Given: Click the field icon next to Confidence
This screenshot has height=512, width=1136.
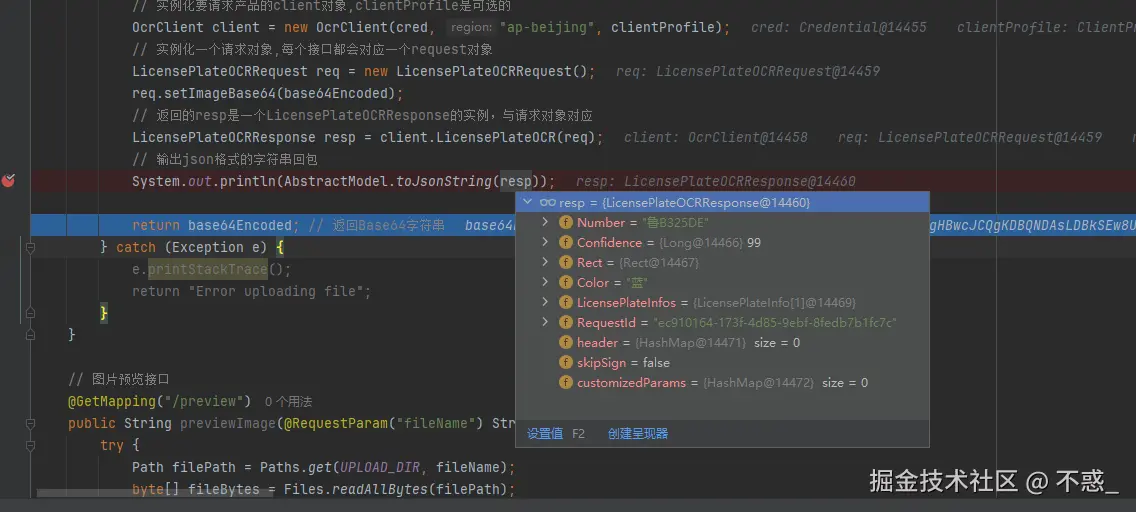Looking at the screenshot, I should click(x=566, y=243).
